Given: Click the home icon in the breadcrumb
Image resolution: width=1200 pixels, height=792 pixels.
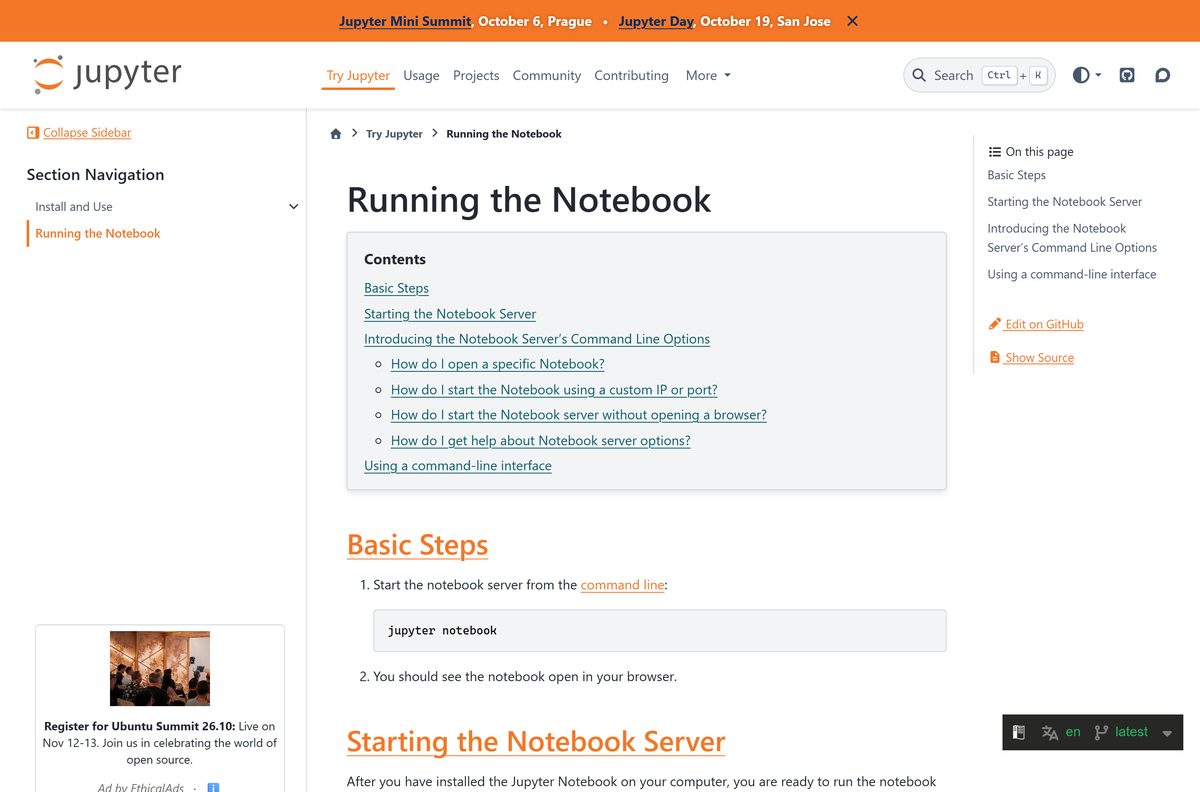Looking at the screenshot, I should 336,134.
